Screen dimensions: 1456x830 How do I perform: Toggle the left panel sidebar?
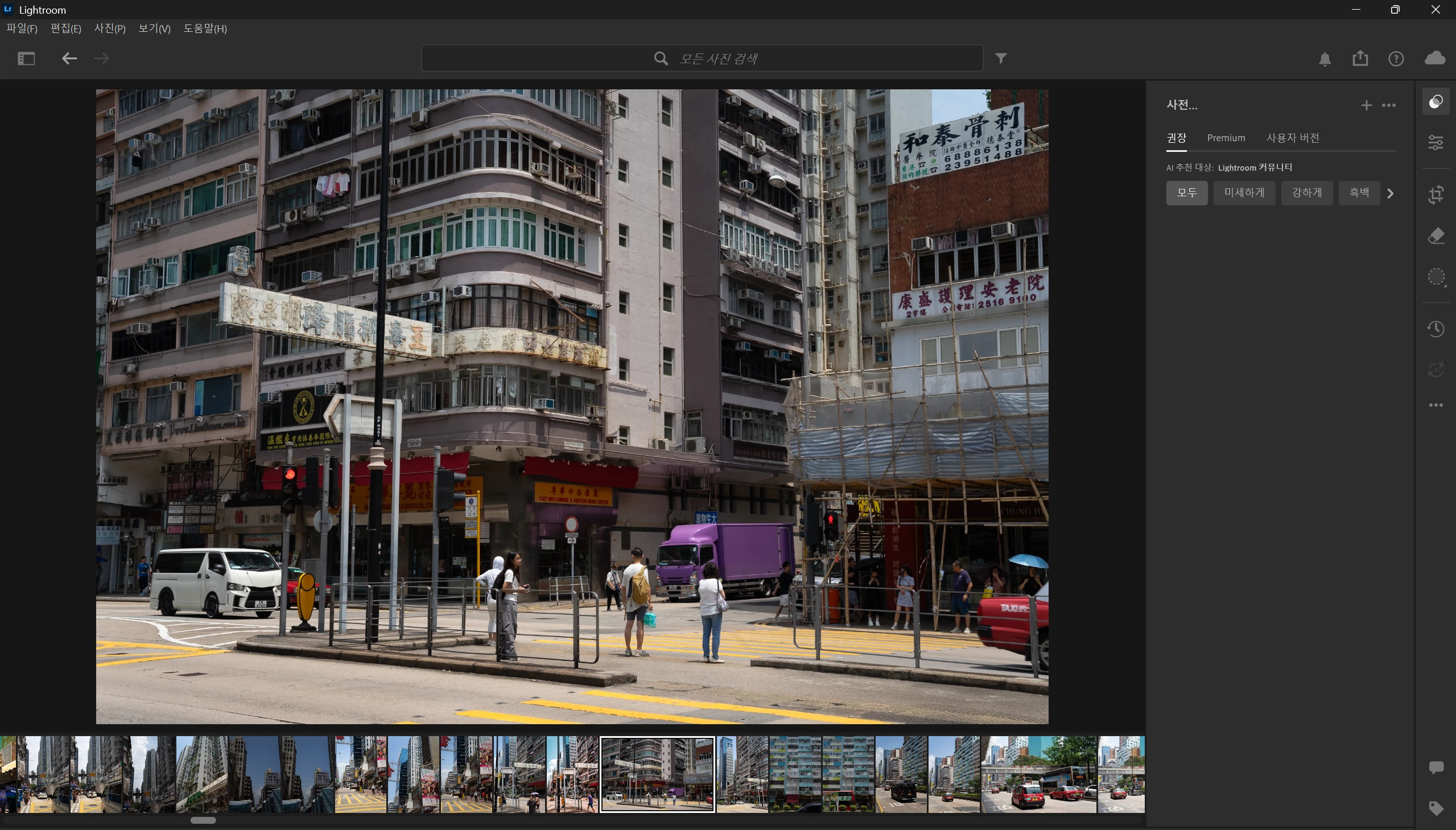click(26, 58)
